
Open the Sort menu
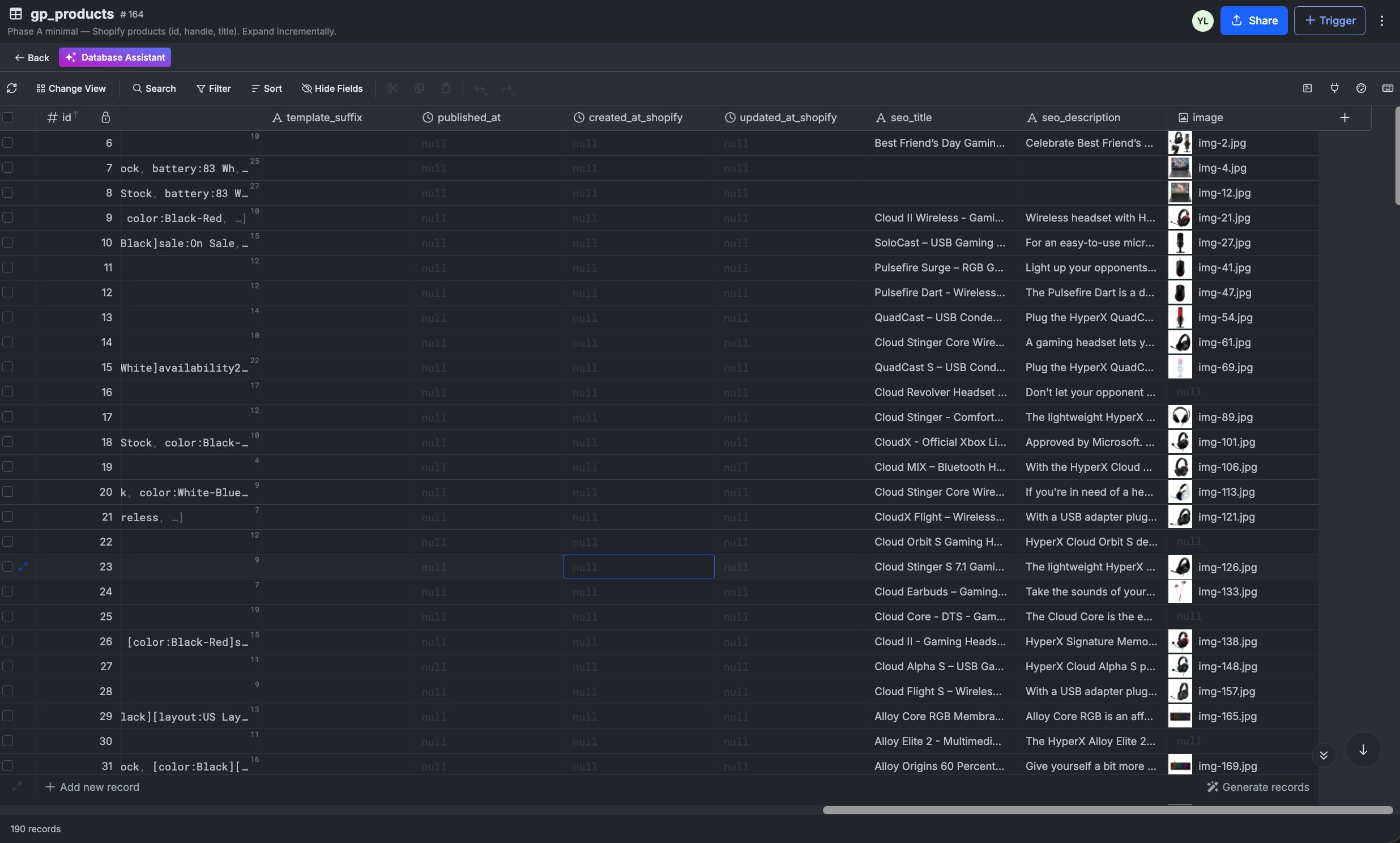[x=266, y=88]
